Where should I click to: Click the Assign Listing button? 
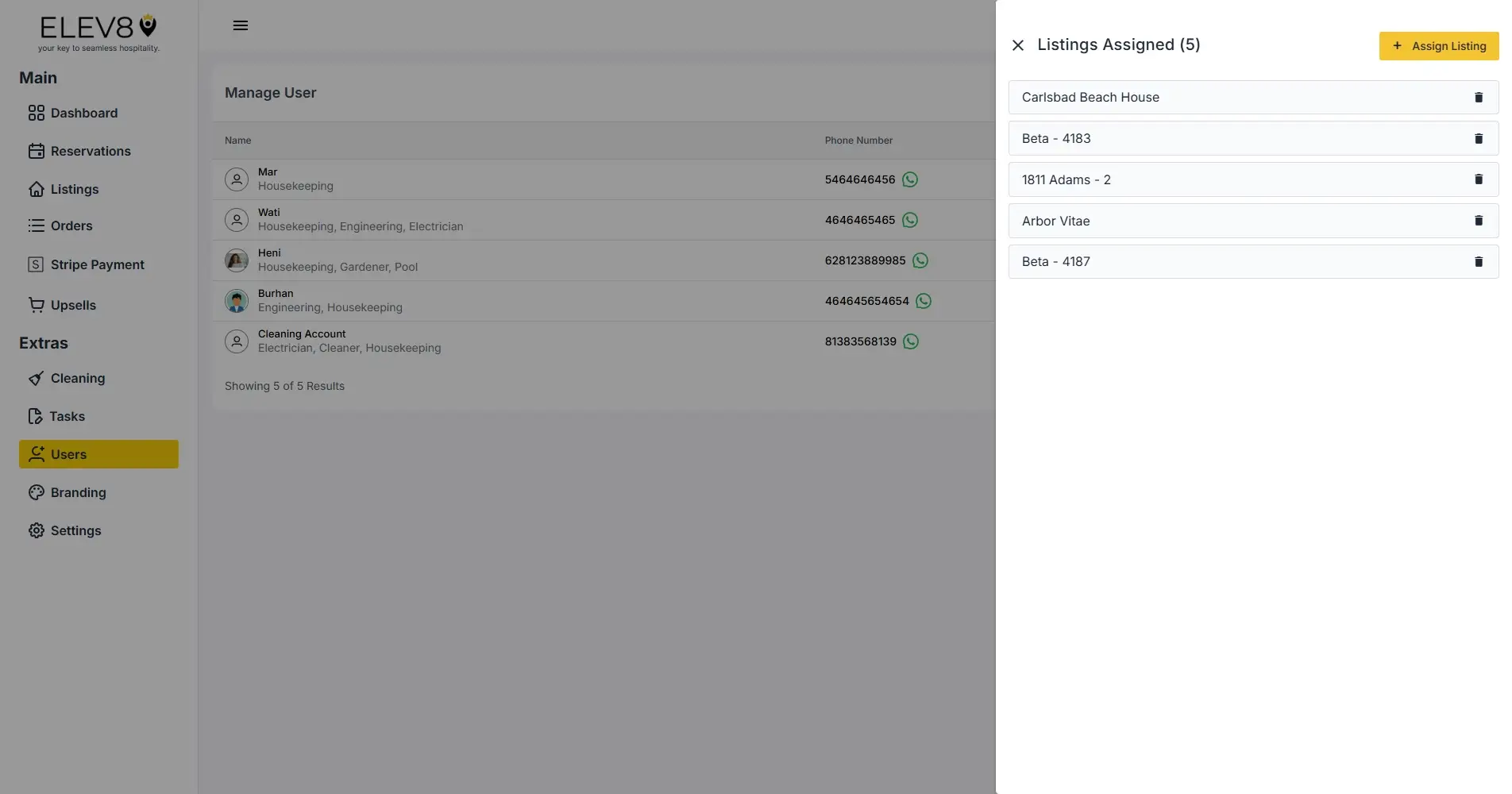click(x=1438, y=45)
